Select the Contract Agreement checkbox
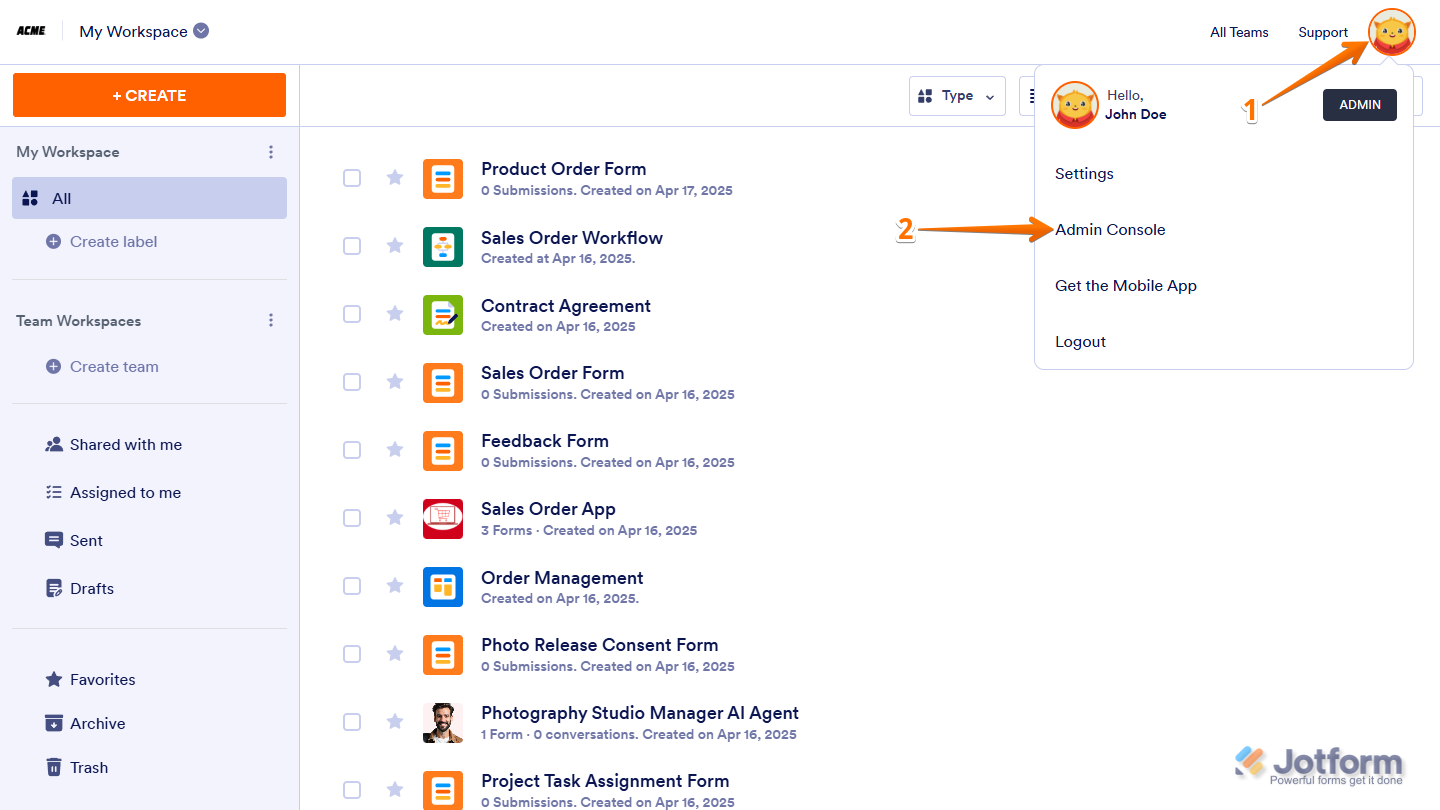The image size is (1440, 810). [x=352, y=314]
